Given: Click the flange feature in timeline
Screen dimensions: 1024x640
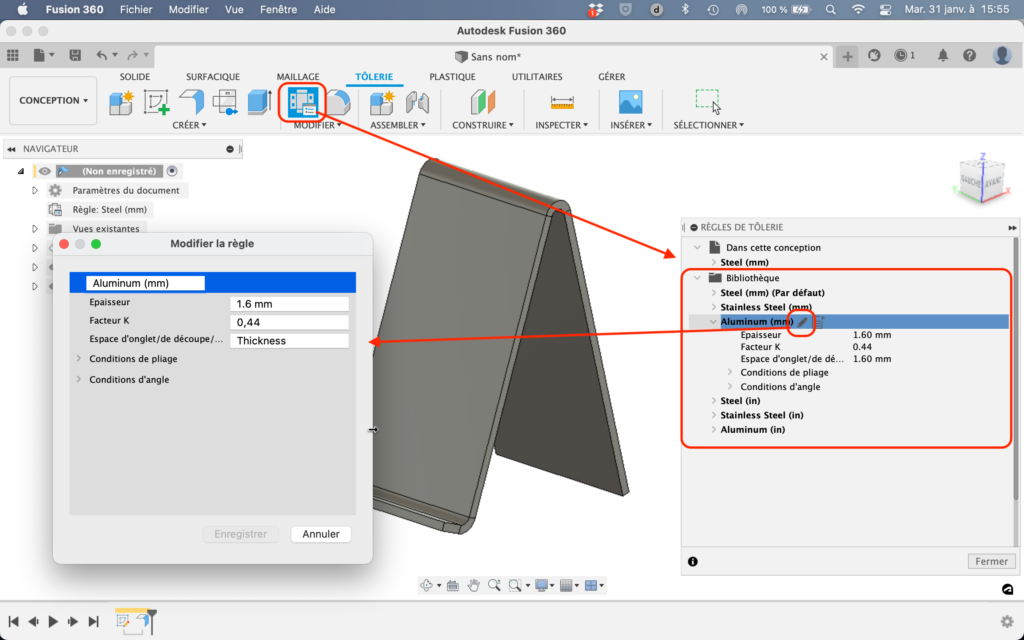Looking at the screenshot, I should pos(144,621).
